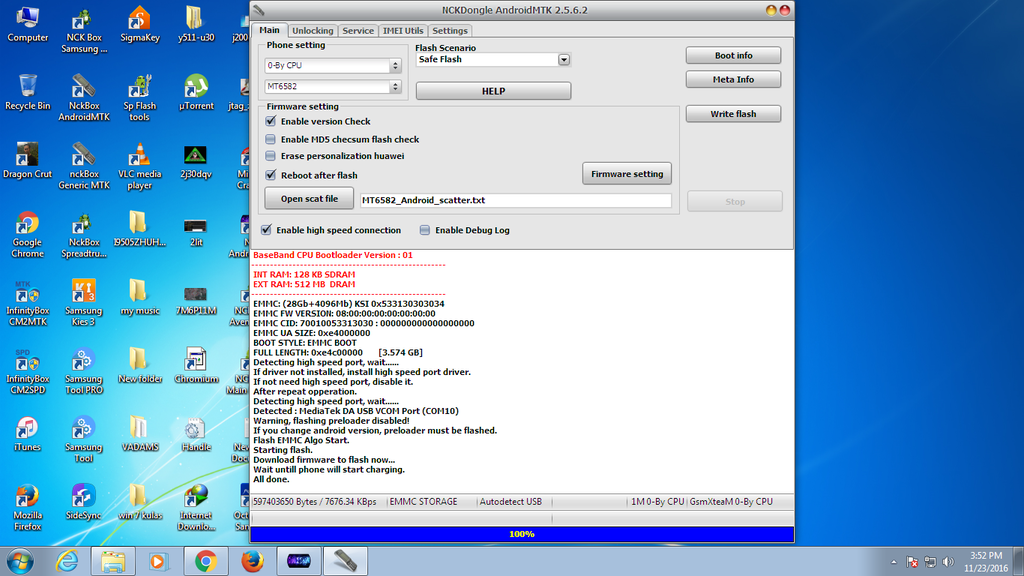Click the Open scat file button
Image resolution: width=1024 pixels, height=576 pixels.
click(x=309, y=199)
